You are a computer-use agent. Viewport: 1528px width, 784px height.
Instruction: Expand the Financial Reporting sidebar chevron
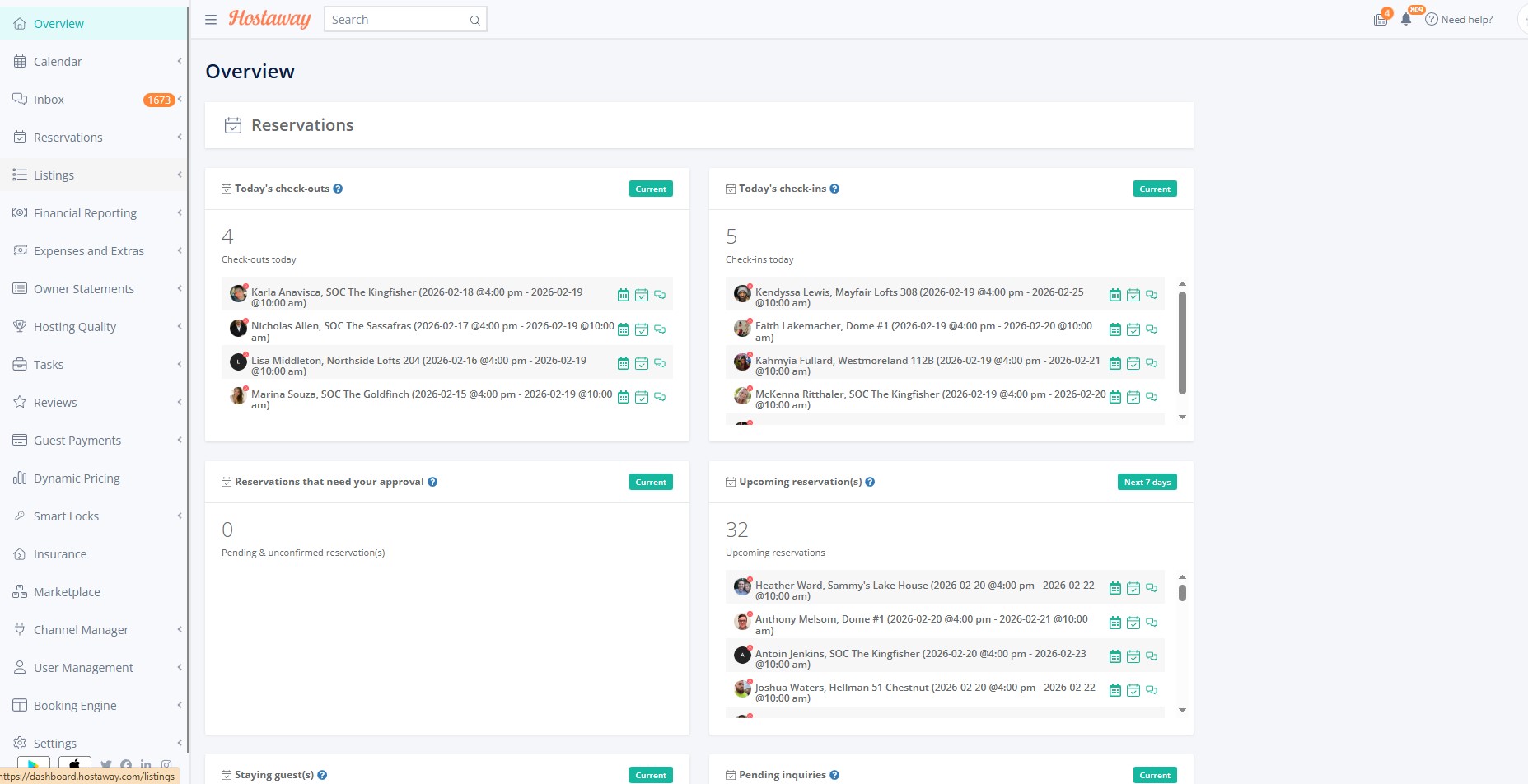180,212
